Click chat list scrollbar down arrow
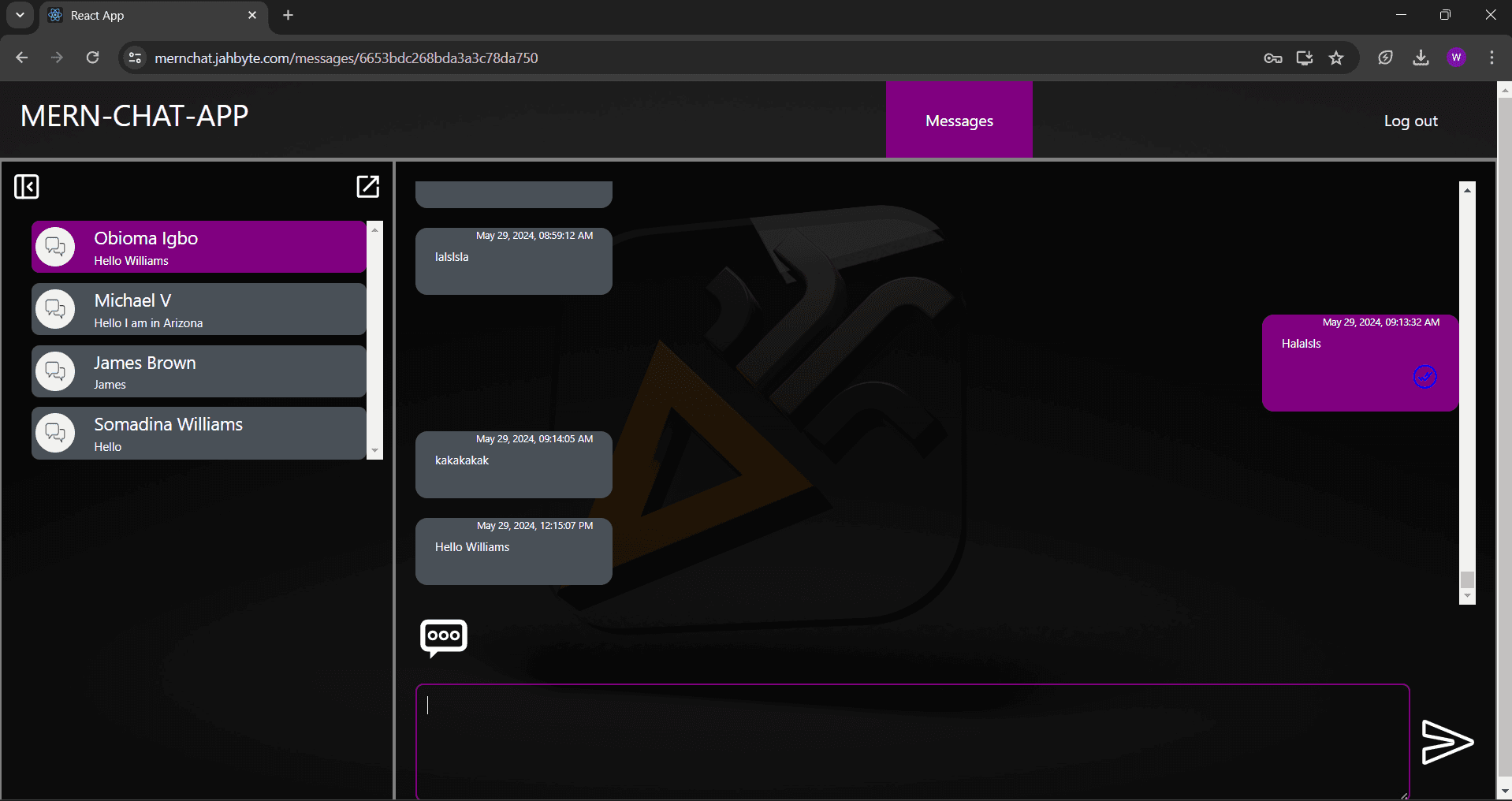The width and height of the screenshot is (1512, 801). pyautogui.click(x=374, y=451)
